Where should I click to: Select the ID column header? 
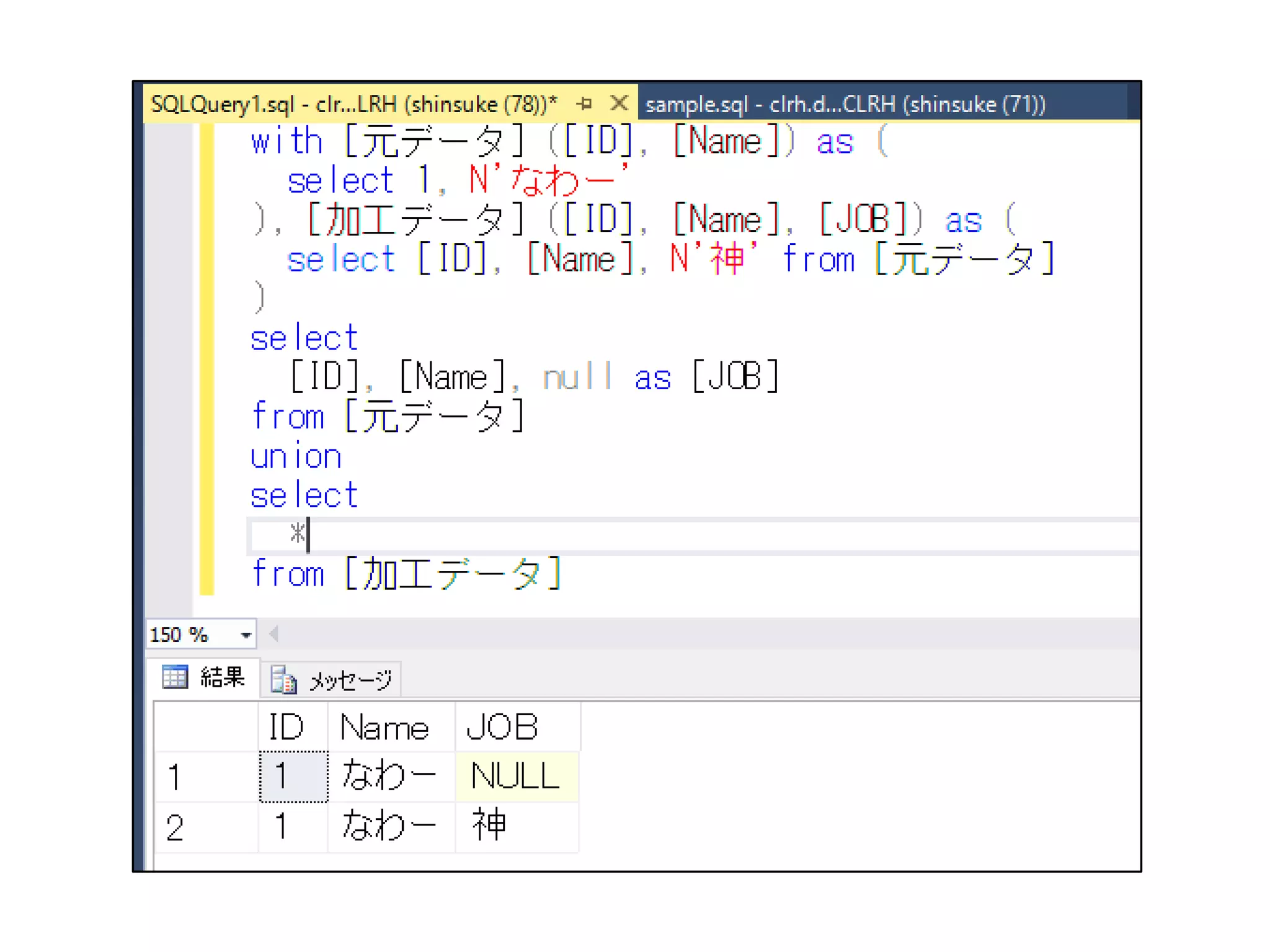tap(286, 726)
